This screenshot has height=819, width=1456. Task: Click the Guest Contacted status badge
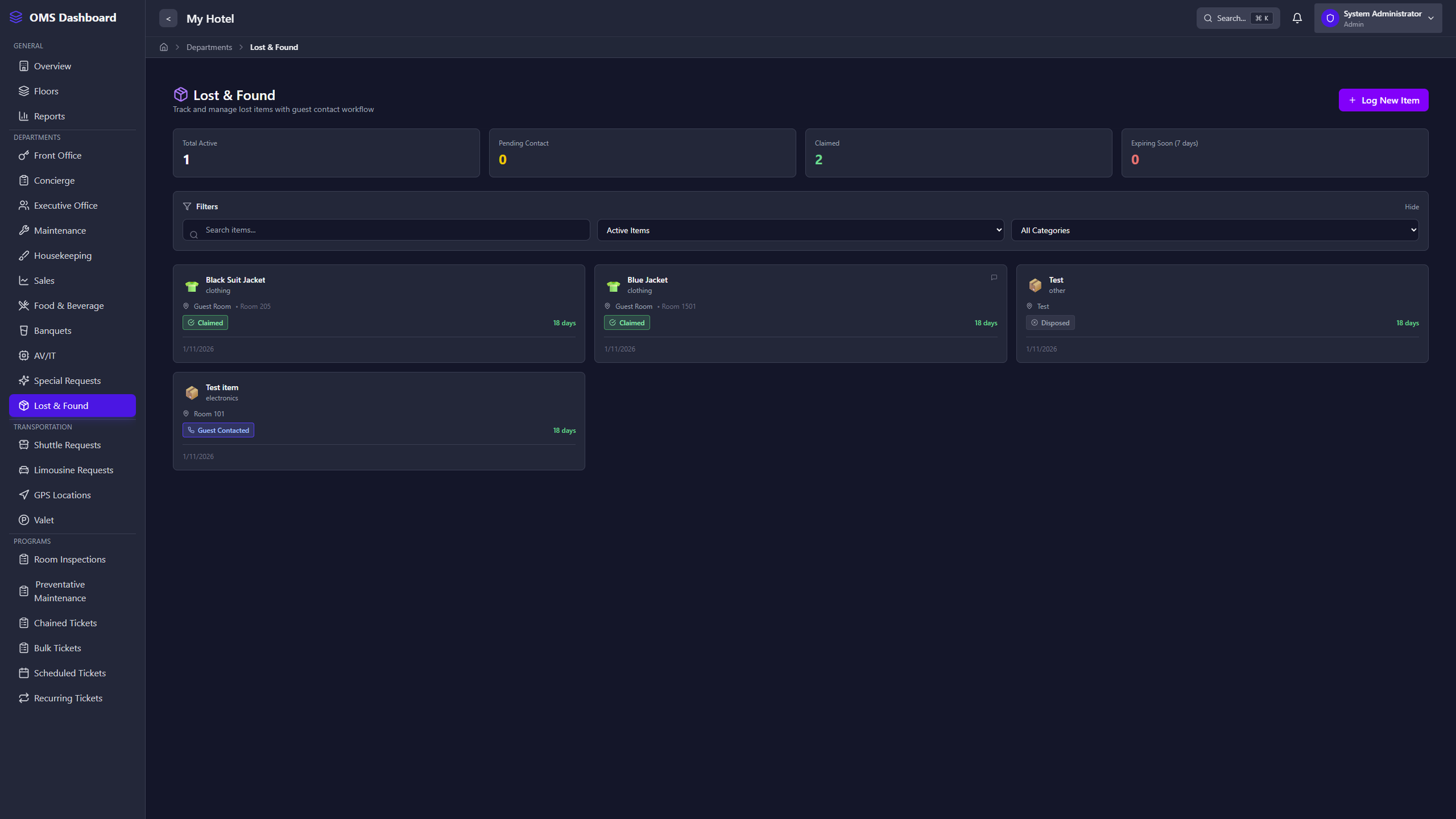(x=218, y=430)
